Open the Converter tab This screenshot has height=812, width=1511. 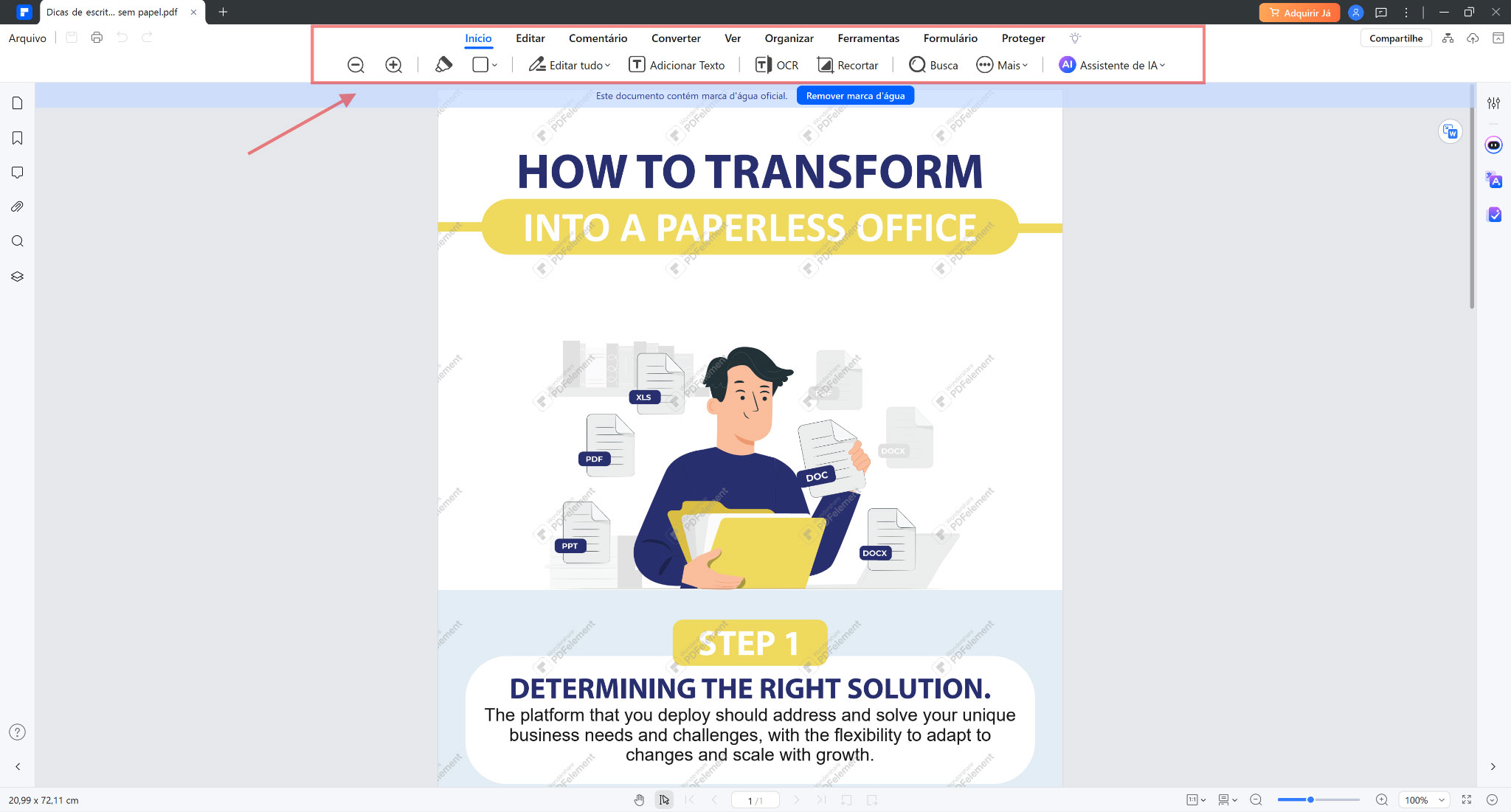(676, 38)
